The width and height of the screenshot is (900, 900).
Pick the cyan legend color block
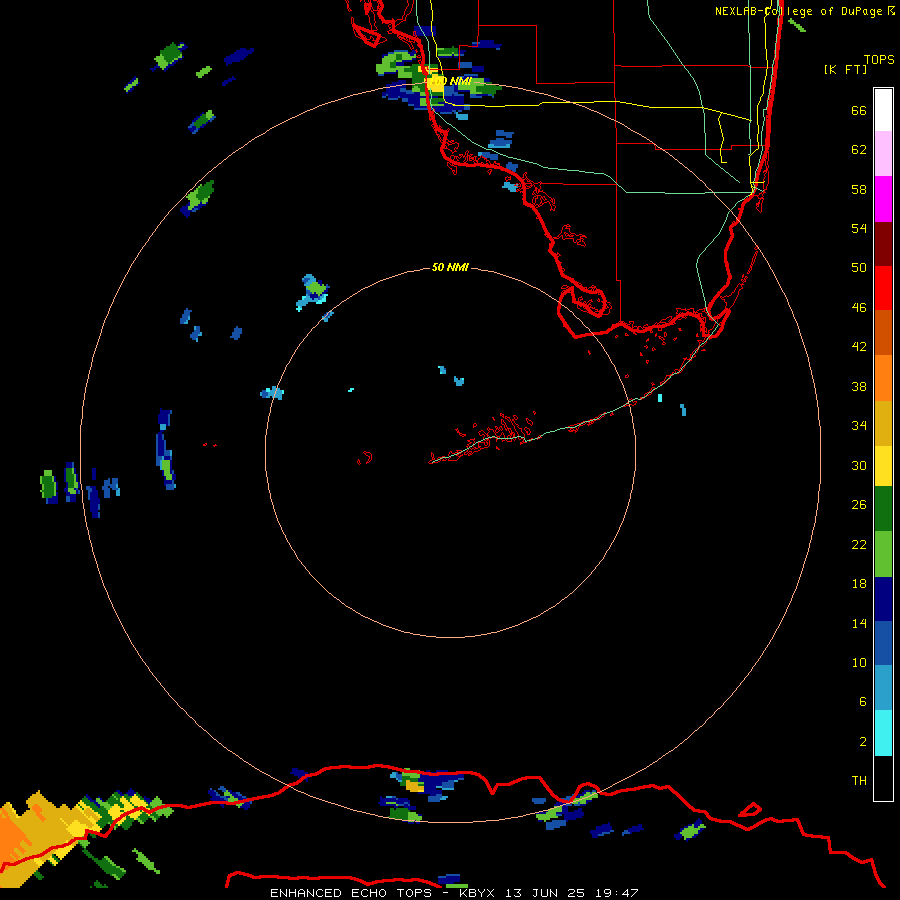point(883,733)
